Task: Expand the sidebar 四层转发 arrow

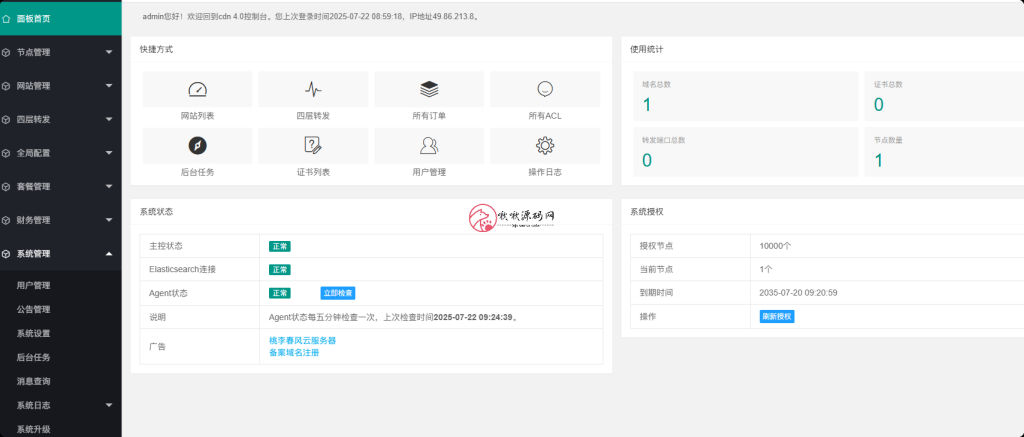Action: pos(109,120)
